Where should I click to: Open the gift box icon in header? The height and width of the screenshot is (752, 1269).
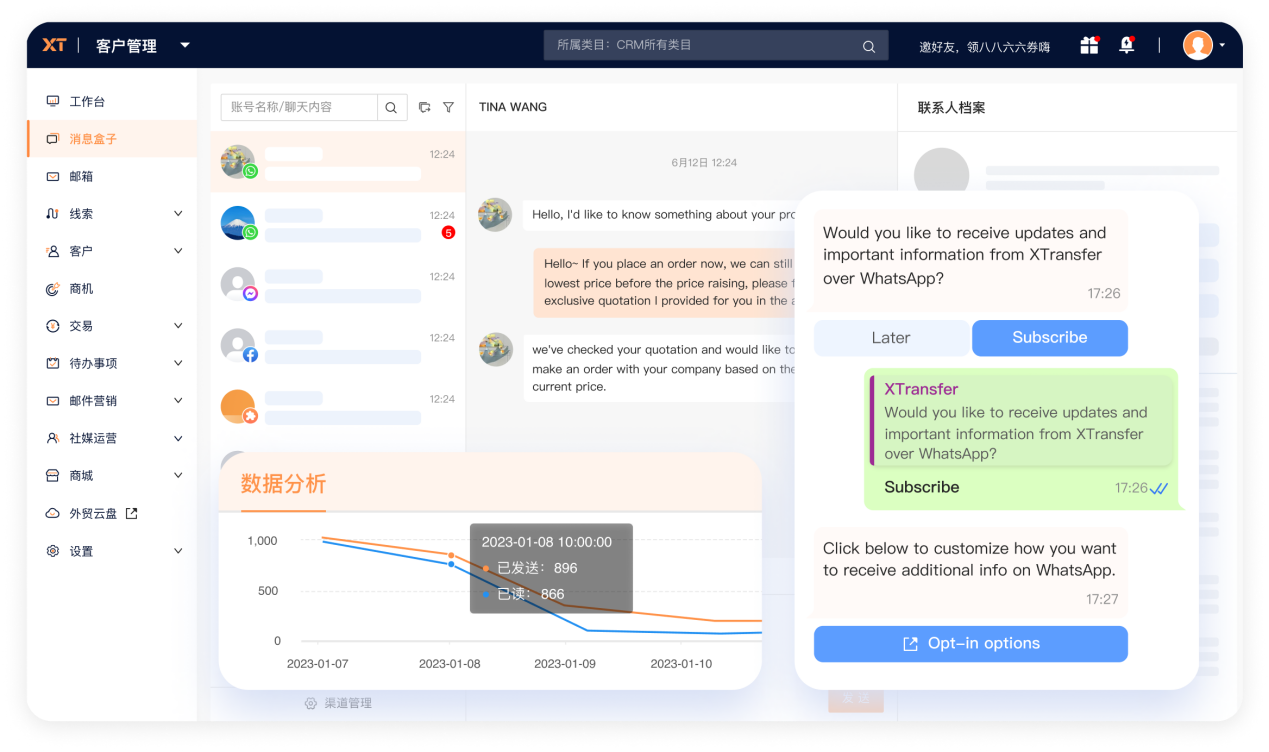pyautogui.click(x=1089, y=45)
